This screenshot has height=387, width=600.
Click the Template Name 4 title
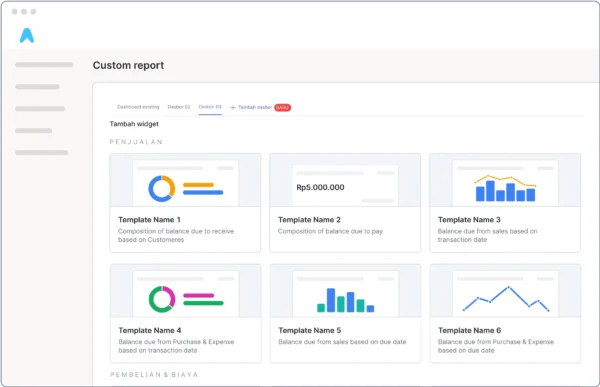click(x=150, y=330)
